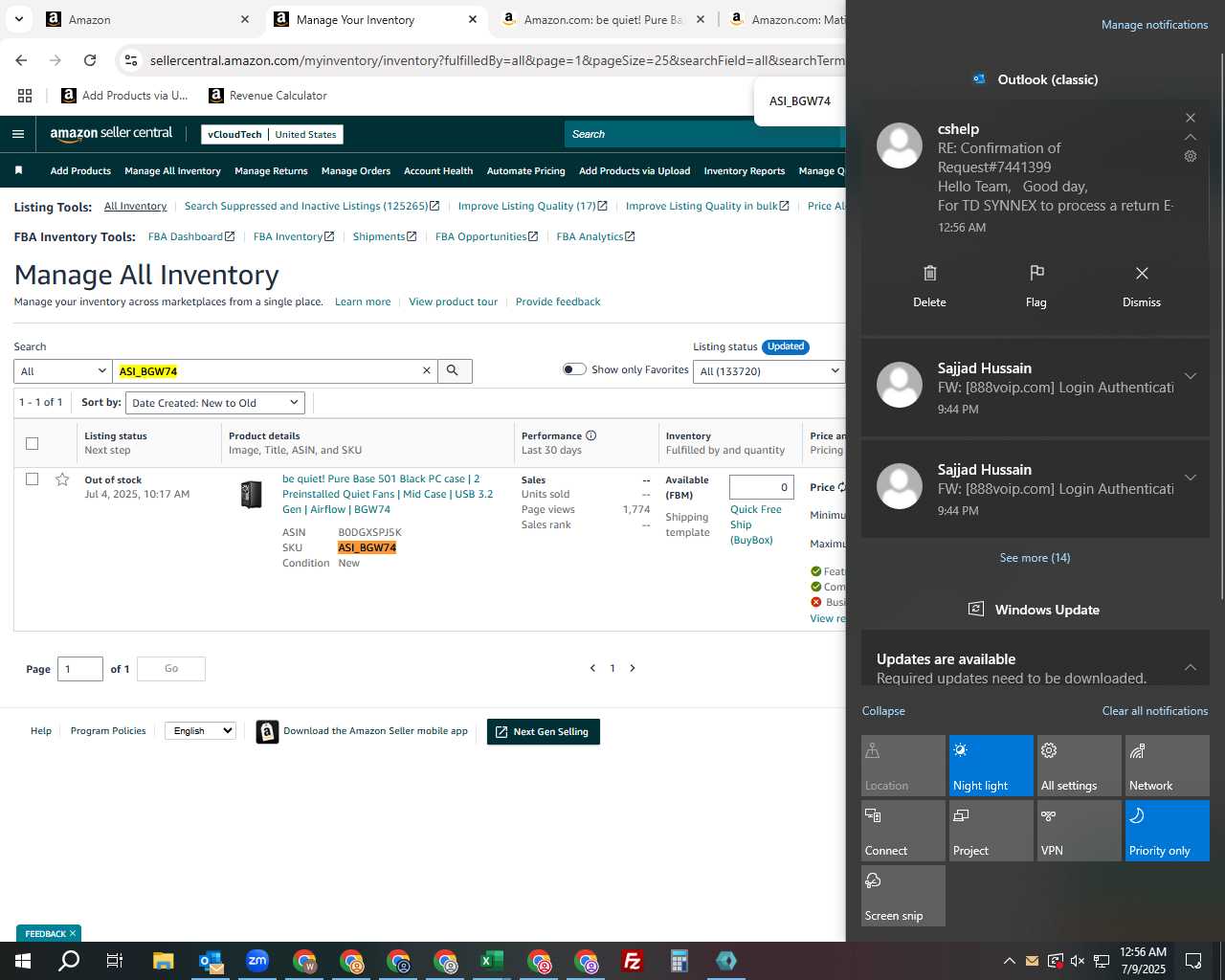Check the be quiet! listing row checkbox
This screenshot has width=1225, height=980.
point(32,479)
